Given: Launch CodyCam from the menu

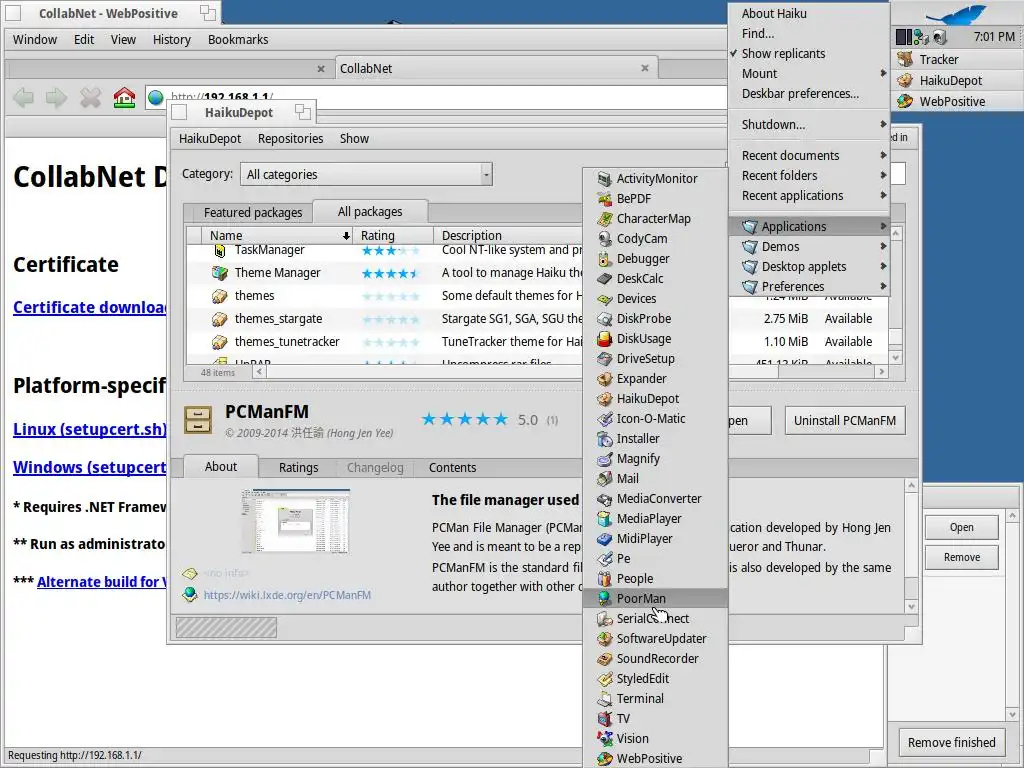Looking at the screenshot, I should click(x=655, y=238).
